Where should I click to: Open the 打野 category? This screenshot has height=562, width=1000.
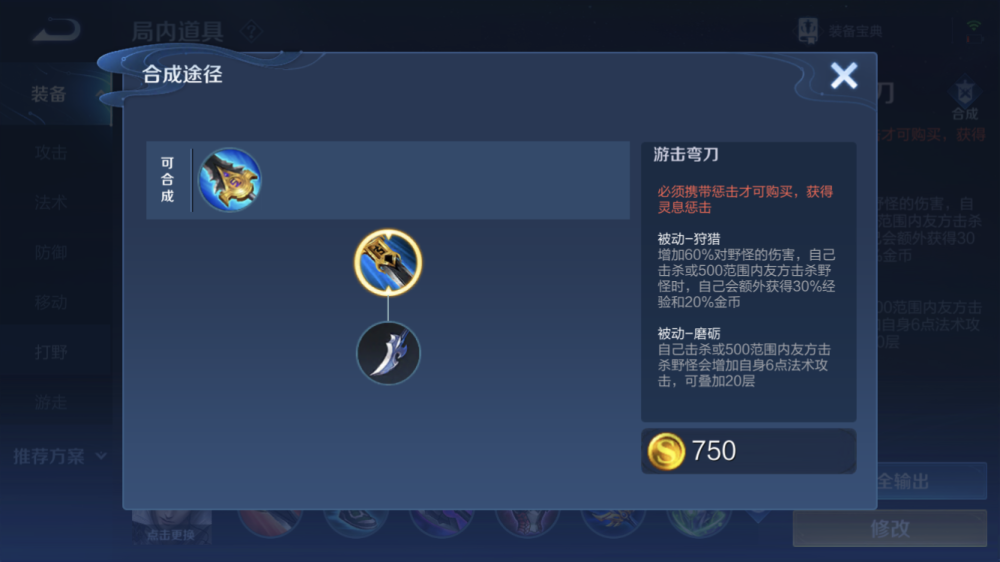click(x=51, y=352)
